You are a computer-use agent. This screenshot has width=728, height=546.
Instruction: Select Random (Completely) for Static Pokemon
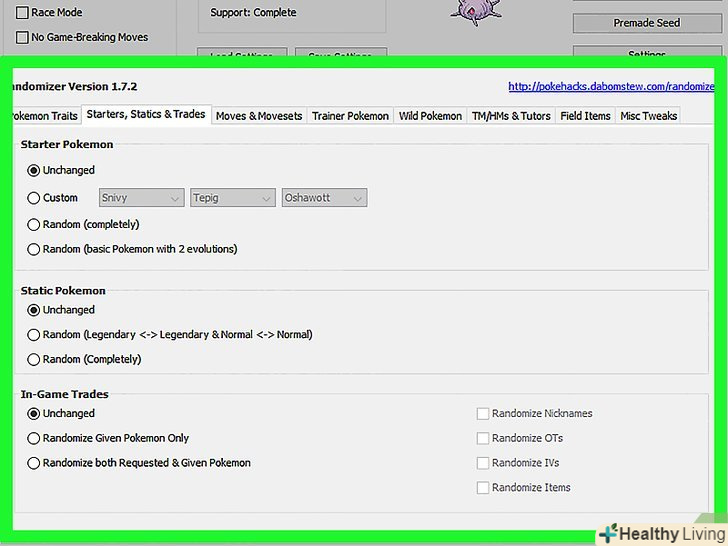[x=33, y=359]
